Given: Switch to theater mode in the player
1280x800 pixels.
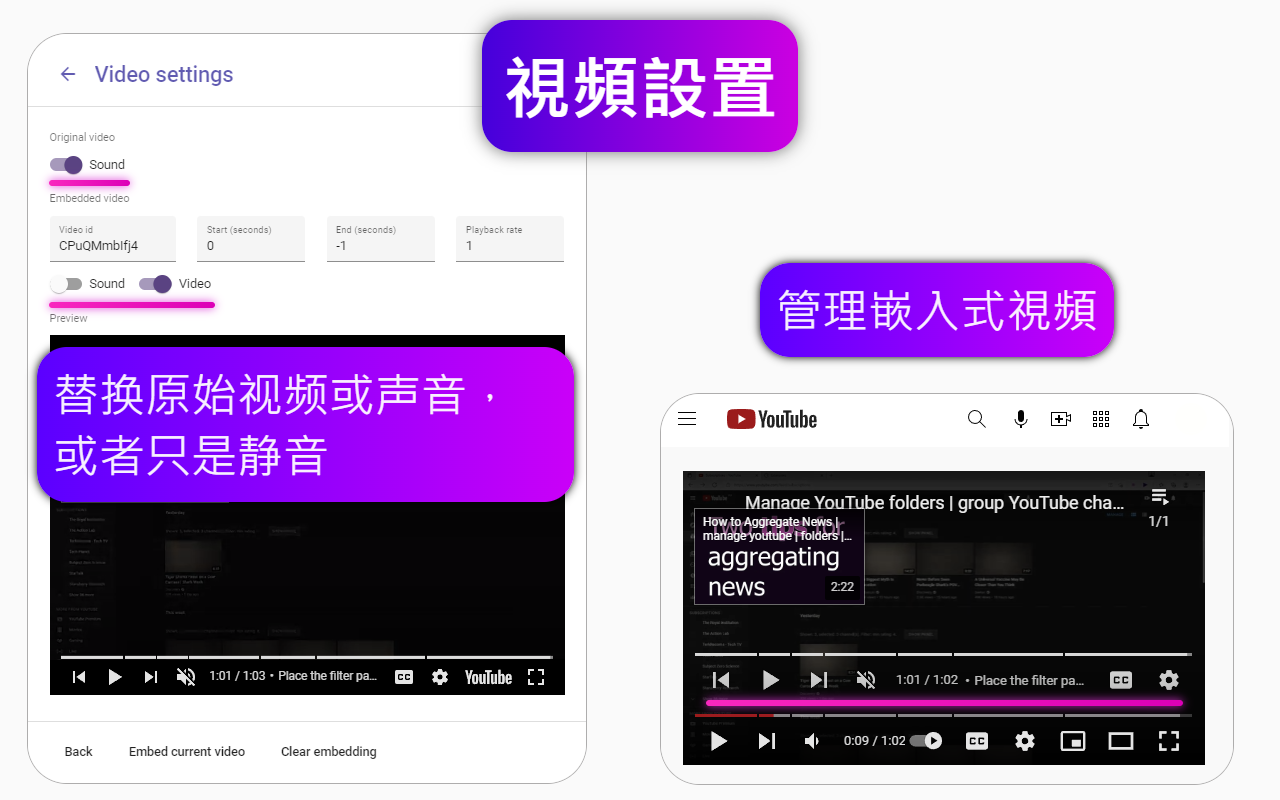Looking at the screenshot, I should point(1120,741).
